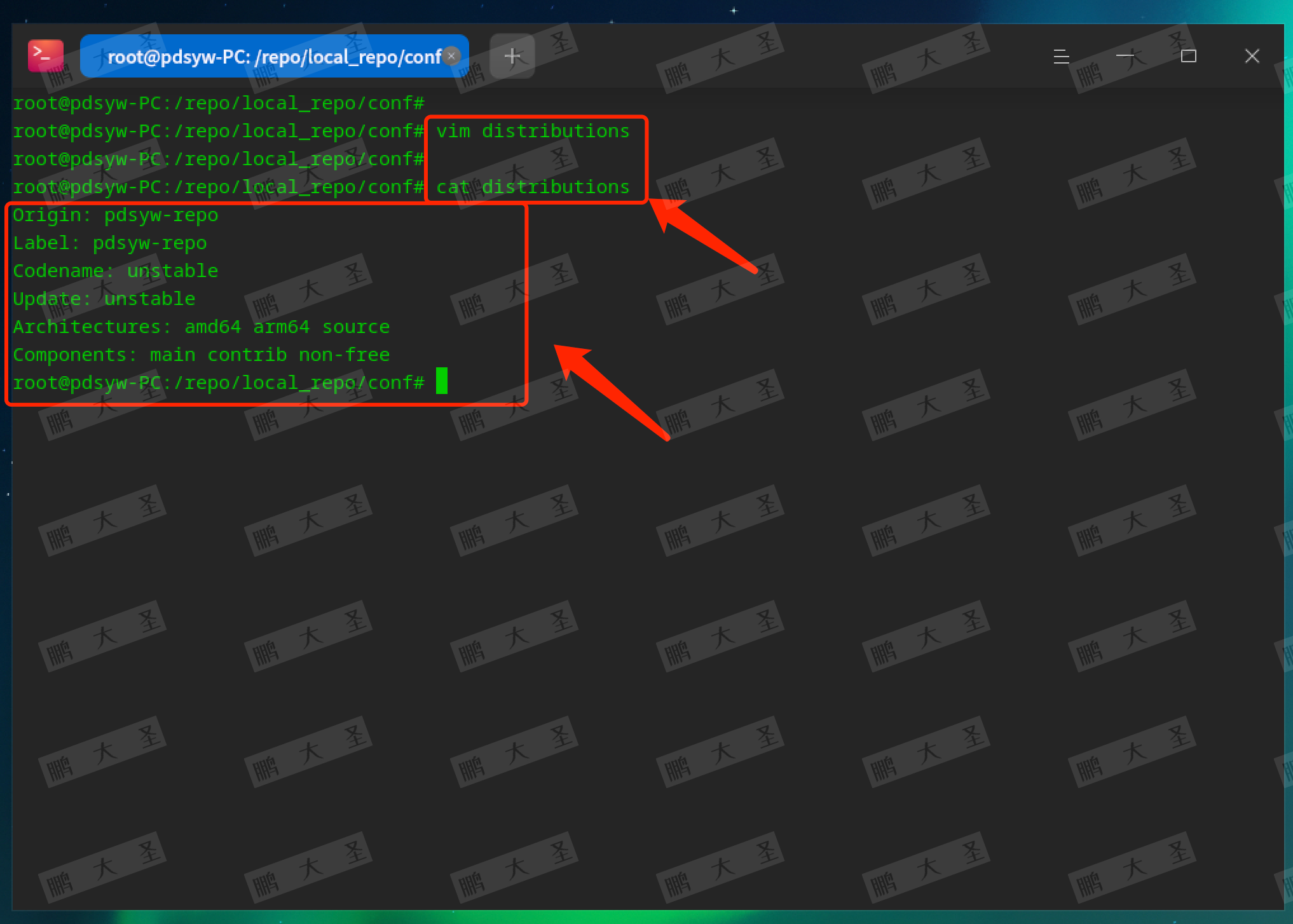Click 'arm64' in the Architectures line
This screenshot has height=924, width=1293.
[x=281, y=327]
